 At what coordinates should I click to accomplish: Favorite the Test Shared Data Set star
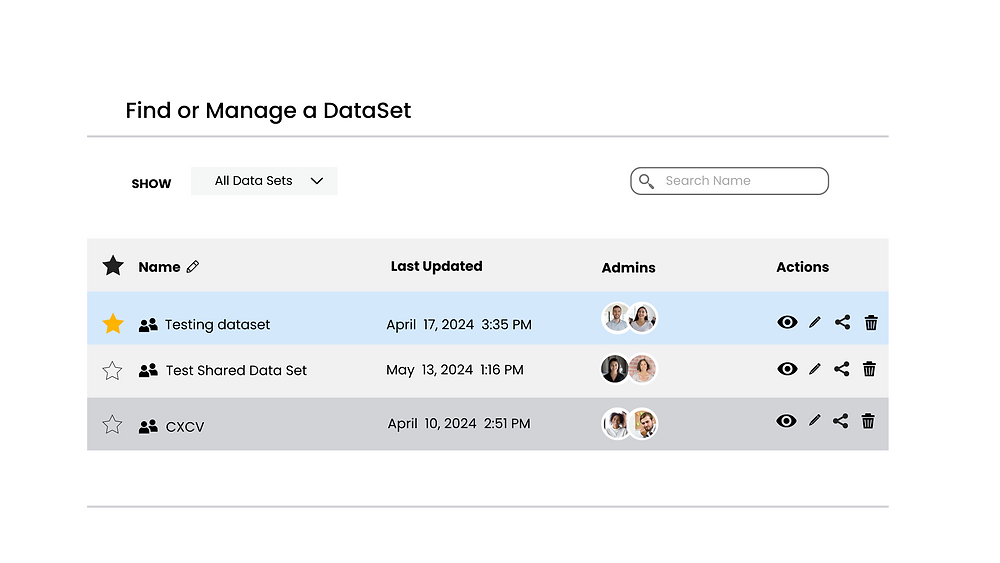coord(112,371)
